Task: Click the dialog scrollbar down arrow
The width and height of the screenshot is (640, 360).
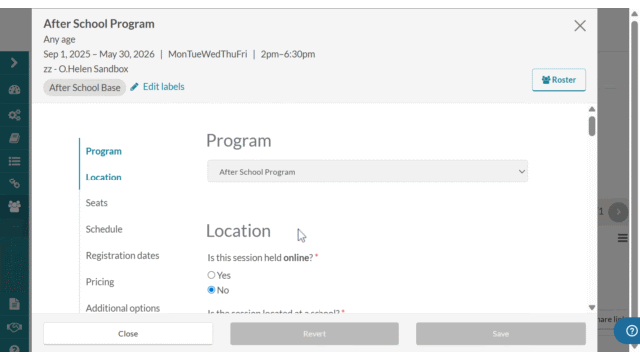Action: coord(592,308)
